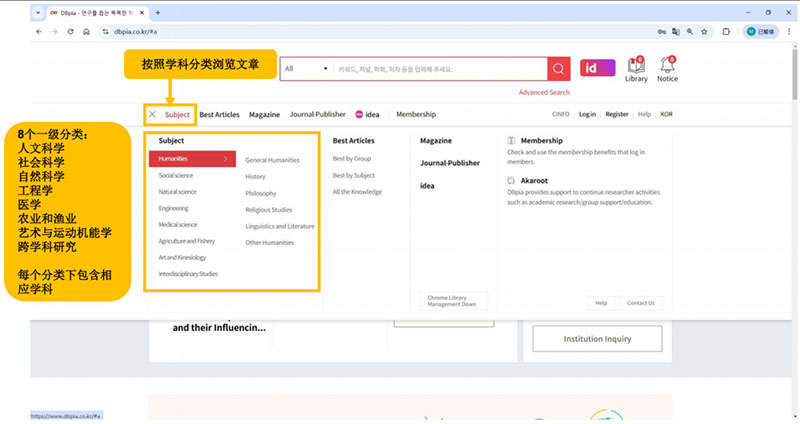The image size is (800, 424).
Task: Open Religious Studies subcategory
Action: [x=269, y=210]
